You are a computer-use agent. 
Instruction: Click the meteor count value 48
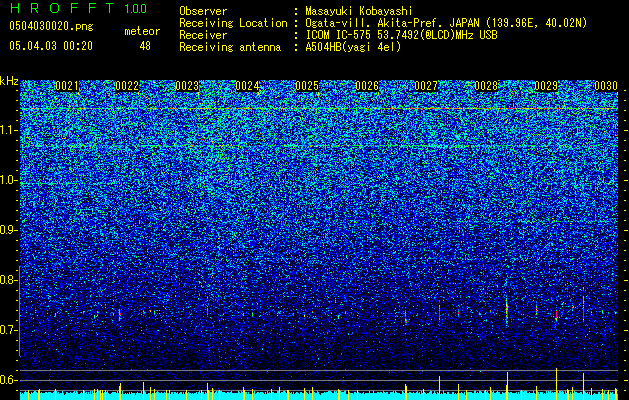click(x=145, y=46)
